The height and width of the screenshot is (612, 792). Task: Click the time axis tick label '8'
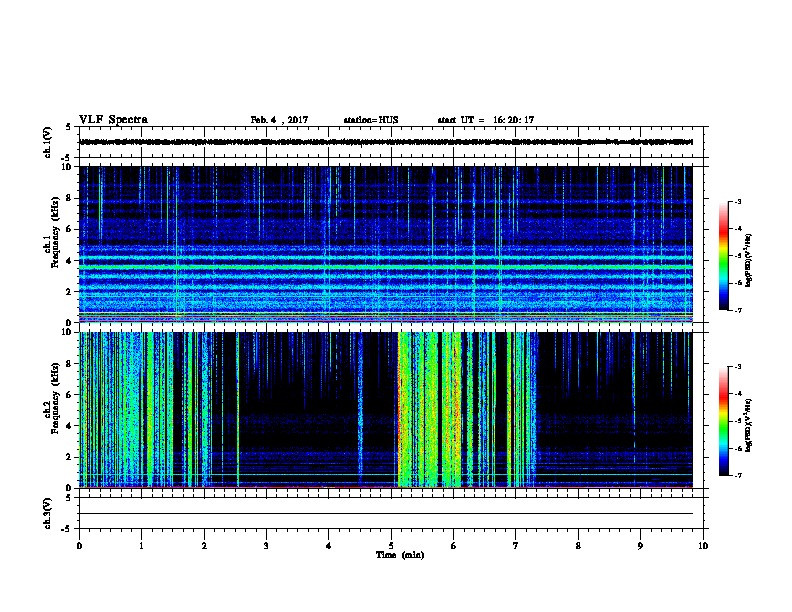tap(578, 545)
